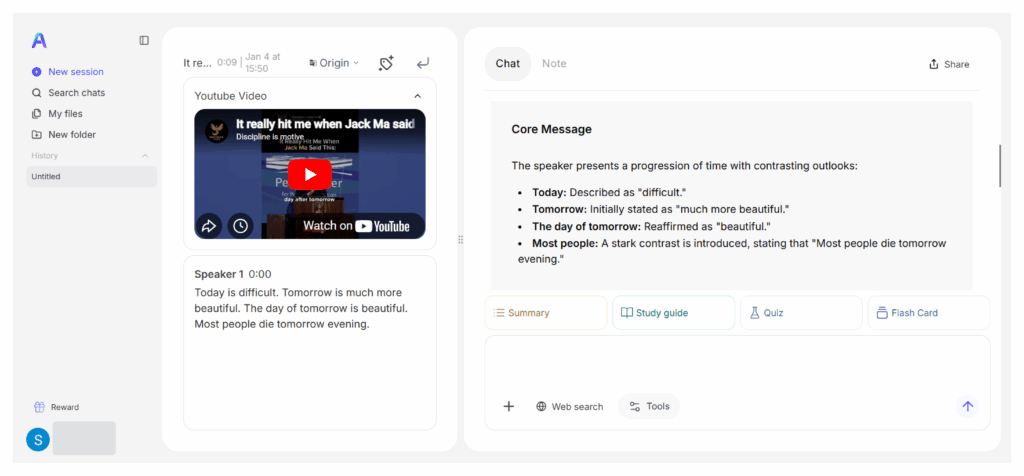1024x476 pixels.
Task: Create a Flash Card set
Action: tap(929, 313)
